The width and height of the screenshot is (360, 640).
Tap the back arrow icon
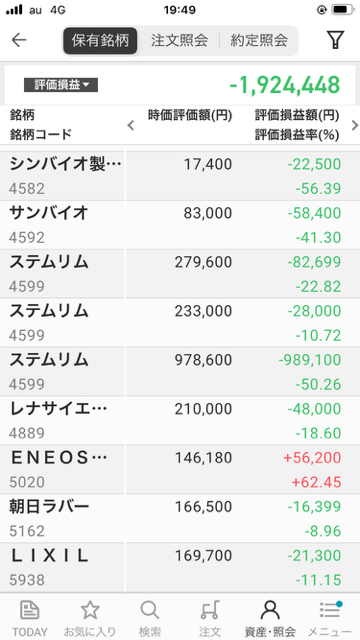tap(19, 40)
